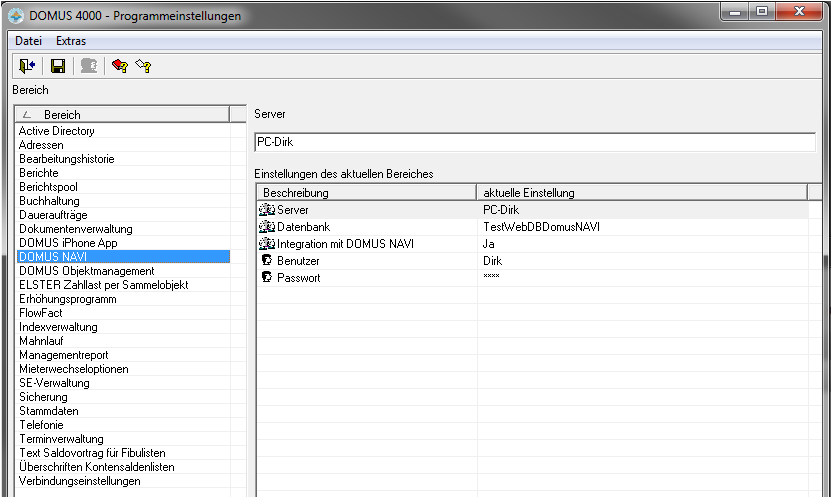The image size is (832, 498).
Task: Click the TestWebDBDomusNAVI database value
Action: coord(541,226)
